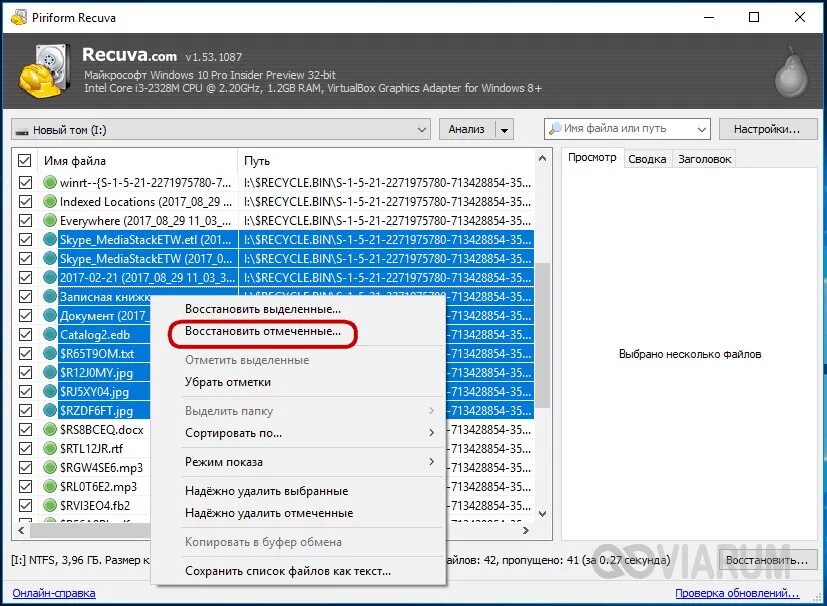This screenshot has width=827, height=606.
Task: Click the status icon of $R12J0MY.jpg
Action: coord(50,372)
